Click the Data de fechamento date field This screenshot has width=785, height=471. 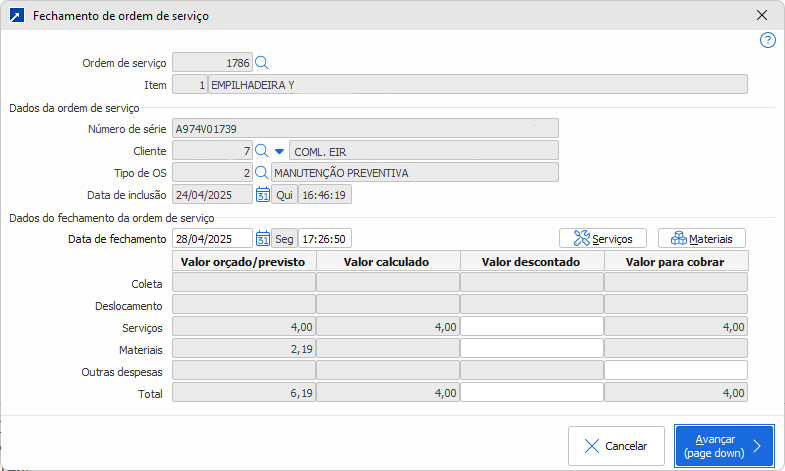(x=212, y=239)
